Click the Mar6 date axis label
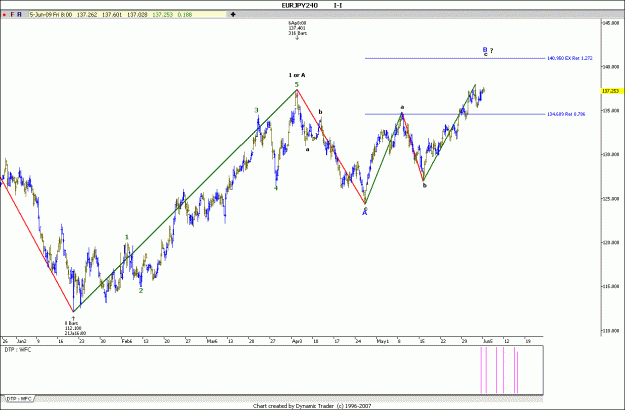This screenshot has width=625, height=410. pos(212,341)
